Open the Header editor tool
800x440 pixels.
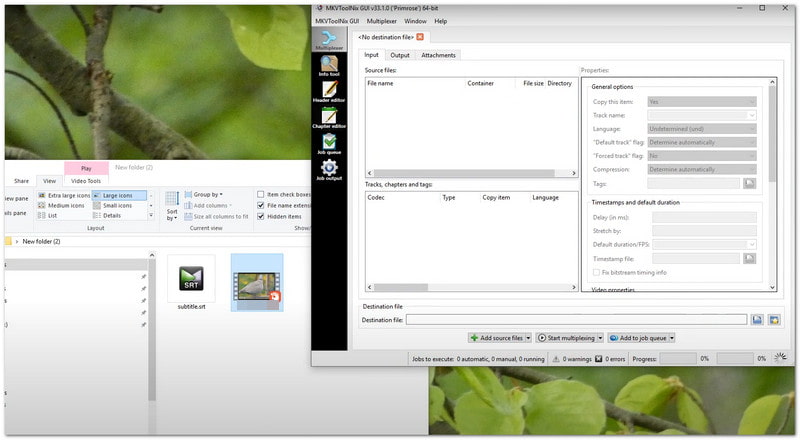click(329, 93)
